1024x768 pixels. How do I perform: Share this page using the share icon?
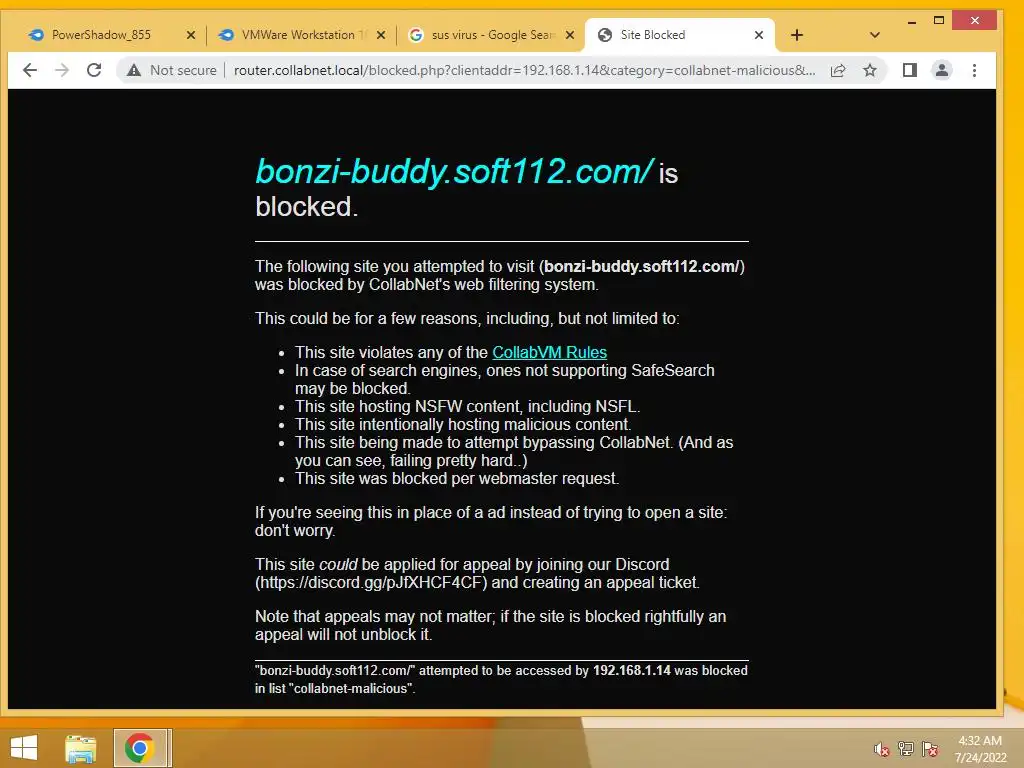(x=838, y=71)
